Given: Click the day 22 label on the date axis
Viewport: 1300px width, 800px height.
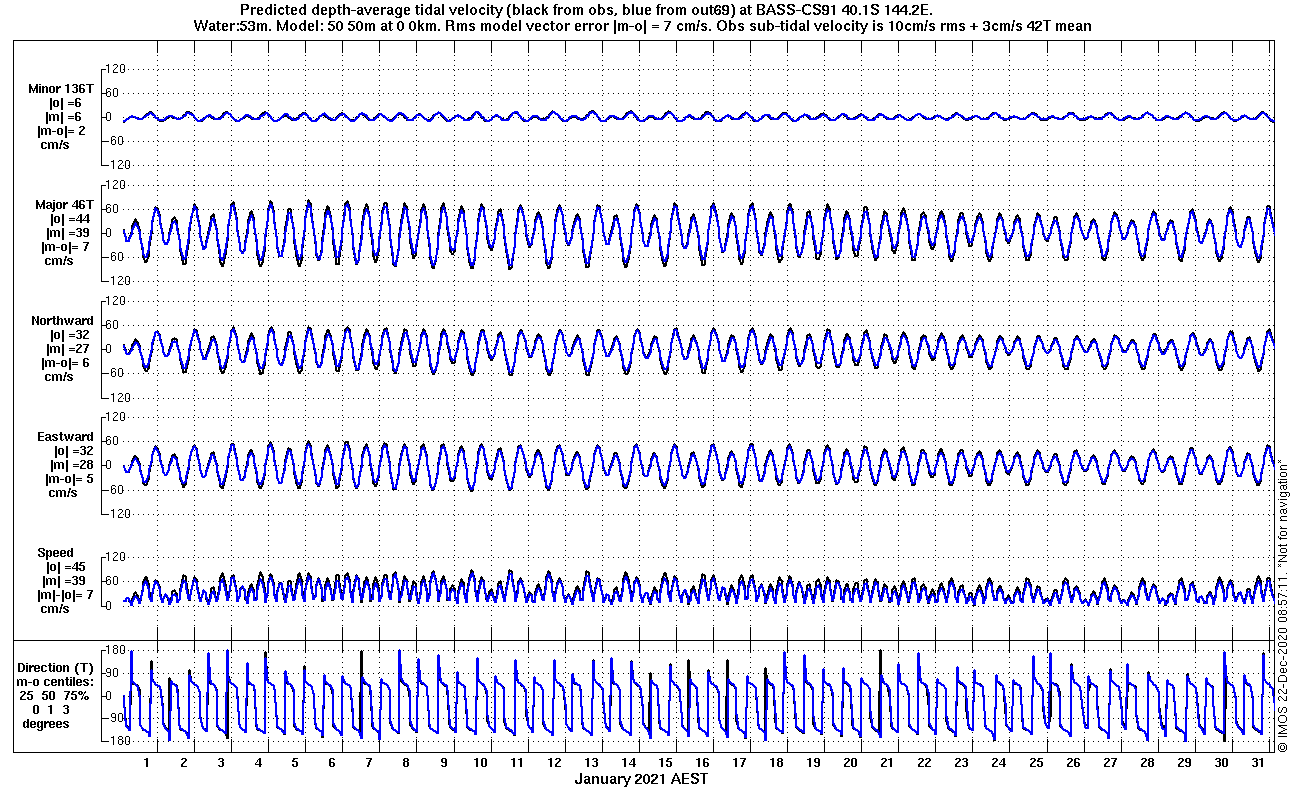Looking at the screenshot, I should pyautogui.click(x=924, y=763).
